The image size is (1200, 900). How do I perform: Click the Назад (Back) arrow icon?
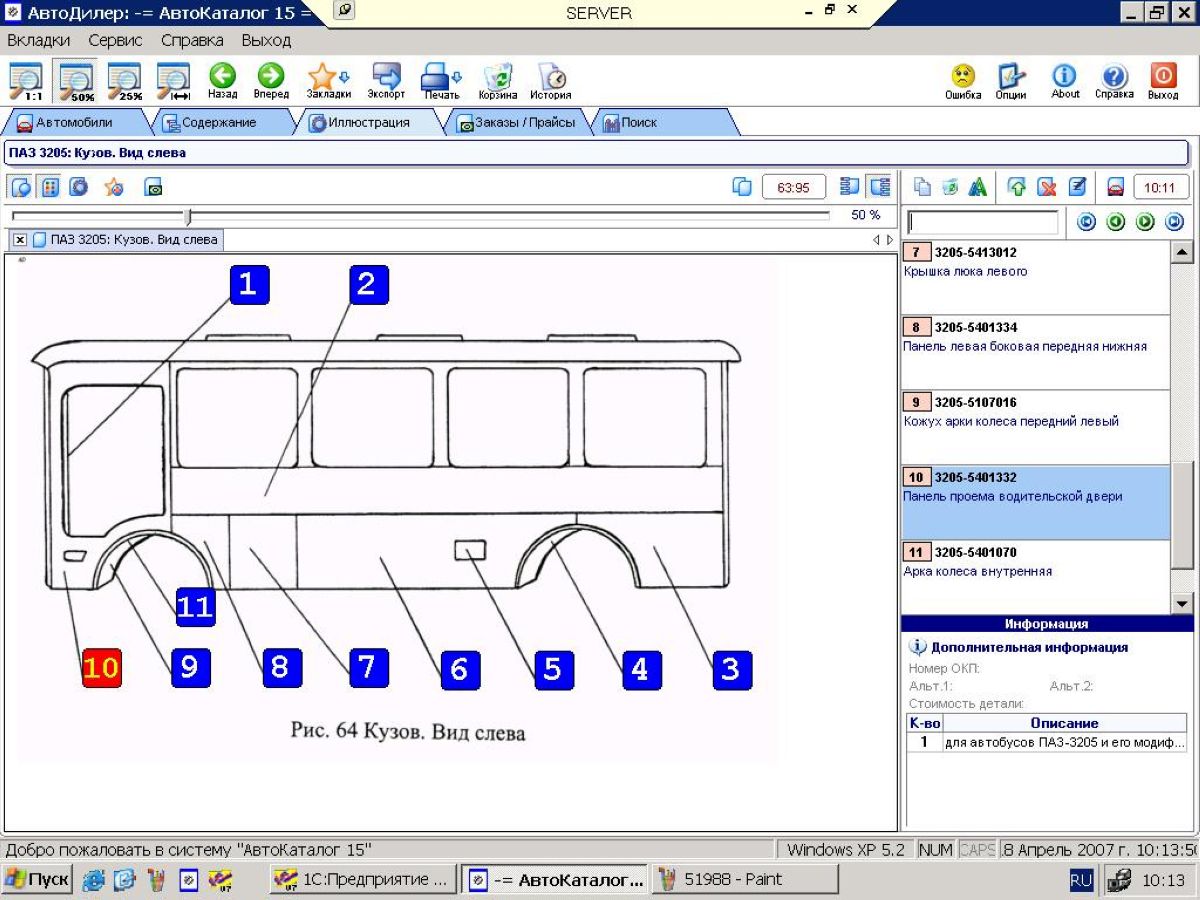[222, 79]
